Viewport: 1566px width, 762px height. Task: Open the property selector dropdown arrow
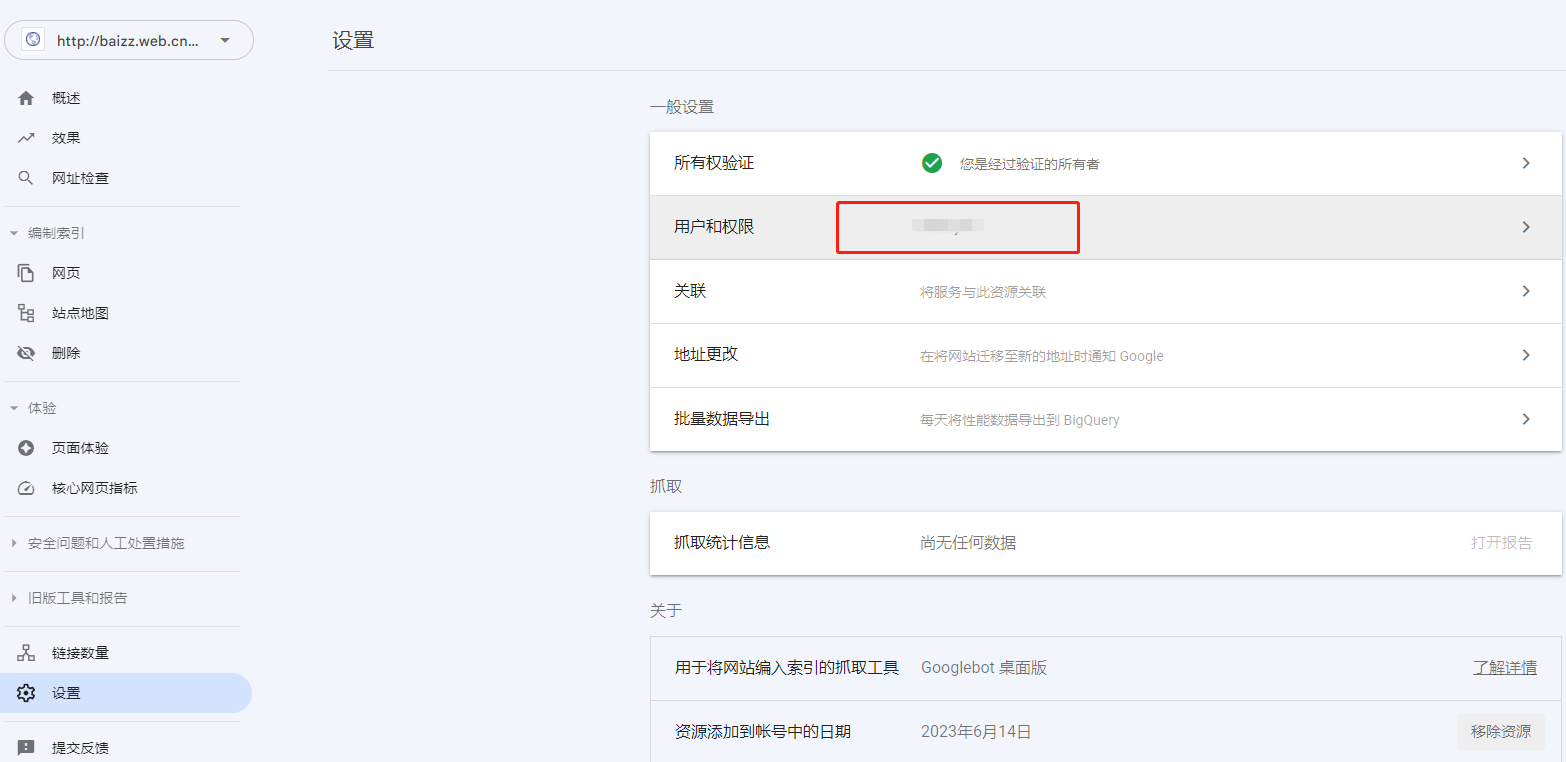pos(225,41)
